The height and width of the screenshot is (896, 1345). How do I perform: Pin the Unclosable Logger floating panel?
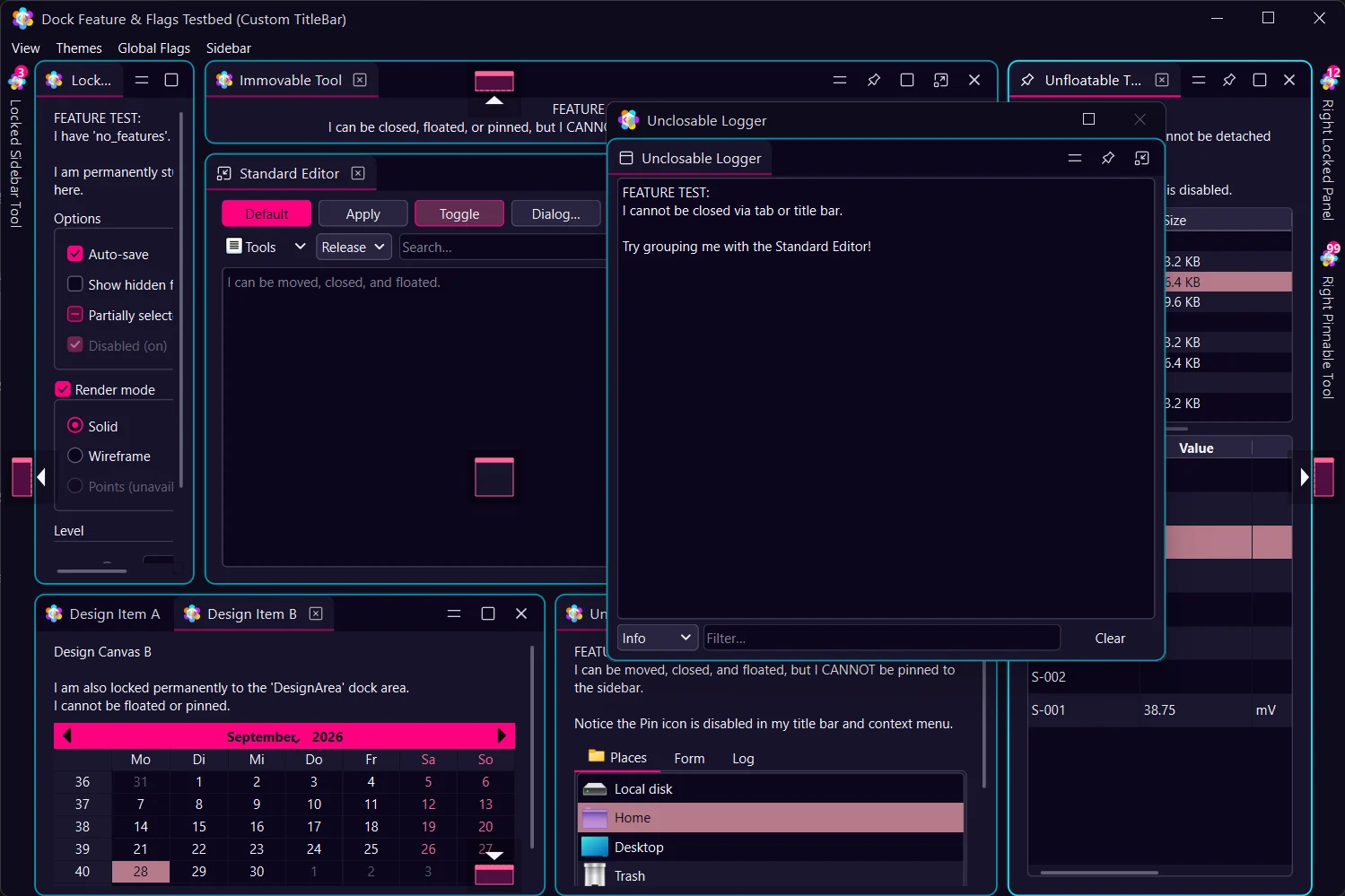coord(1108,158)
